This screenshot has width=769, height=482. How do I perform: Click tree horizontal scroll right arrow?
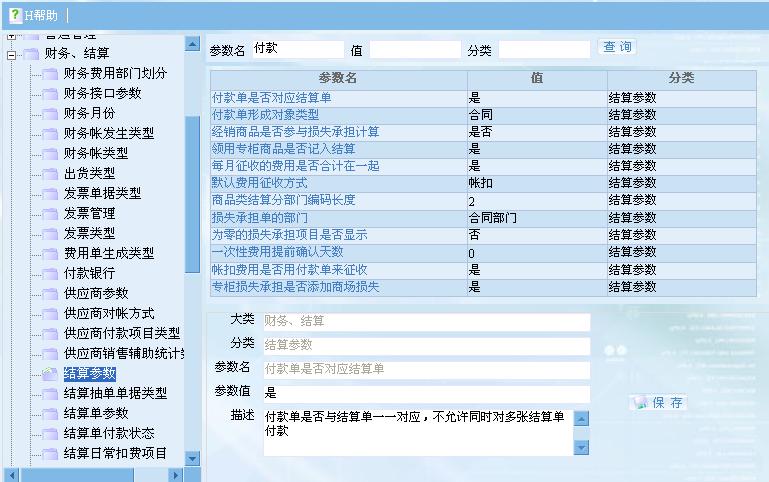(175, 475)
